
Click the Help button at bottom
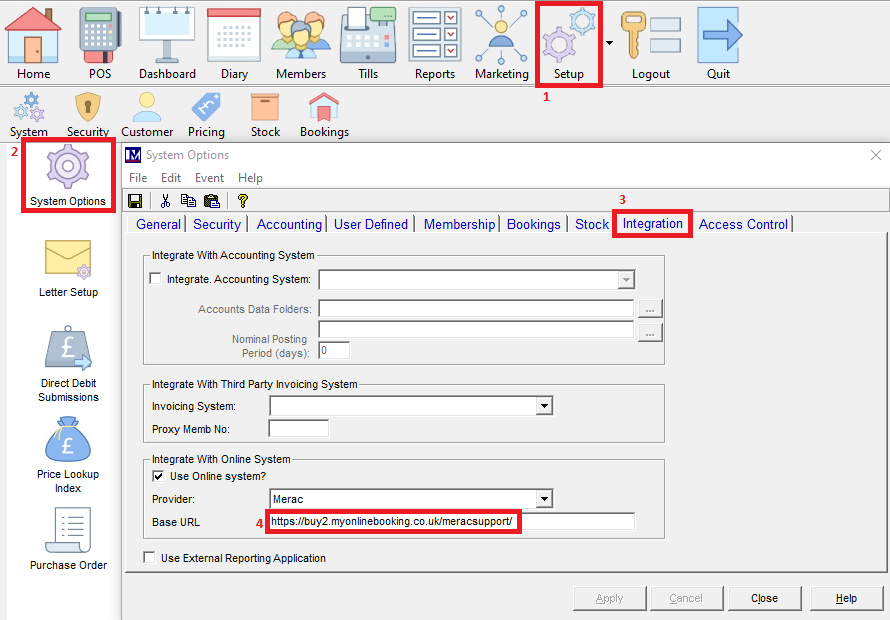click(846, 598)
